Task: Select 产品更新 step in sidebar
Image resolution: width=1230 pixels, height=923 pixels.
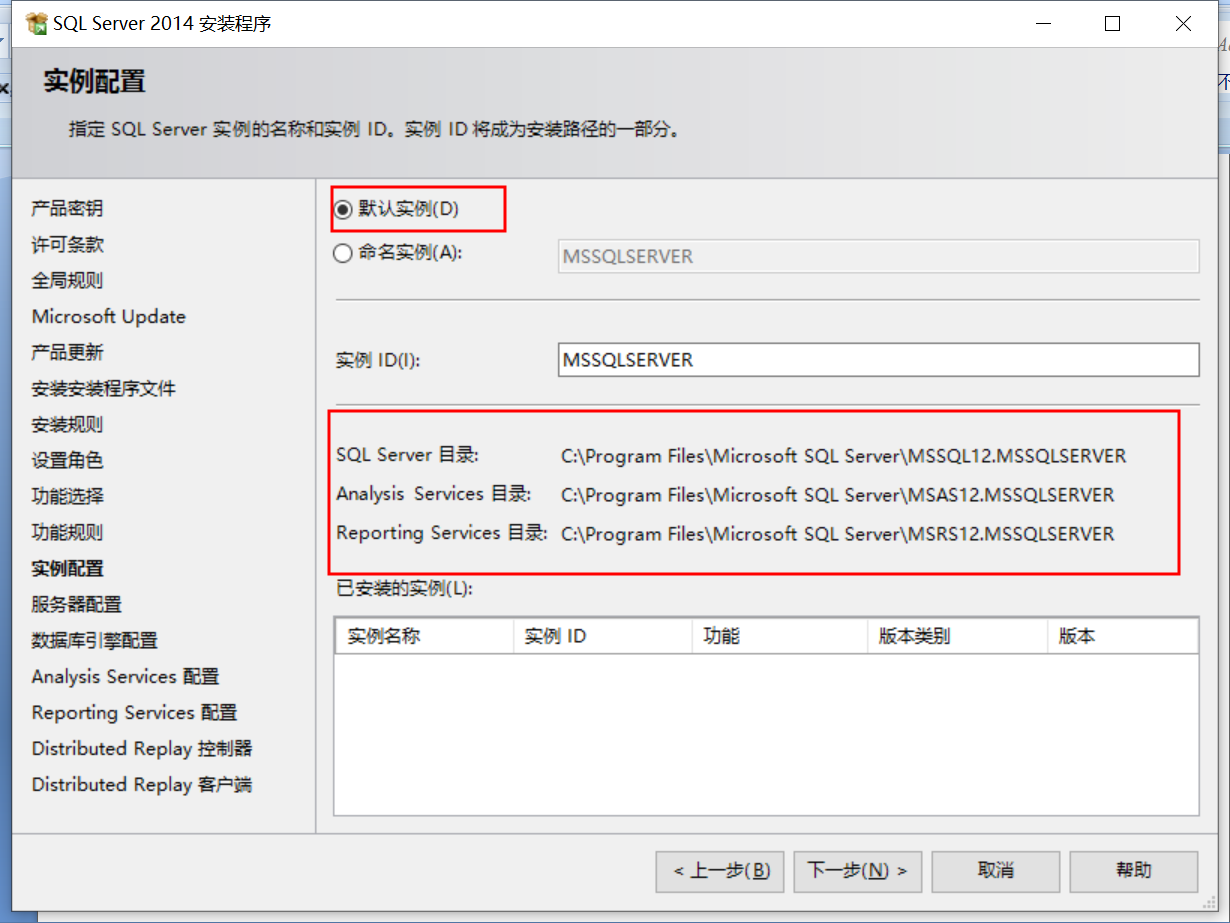Action: click(x=67, y=353)
